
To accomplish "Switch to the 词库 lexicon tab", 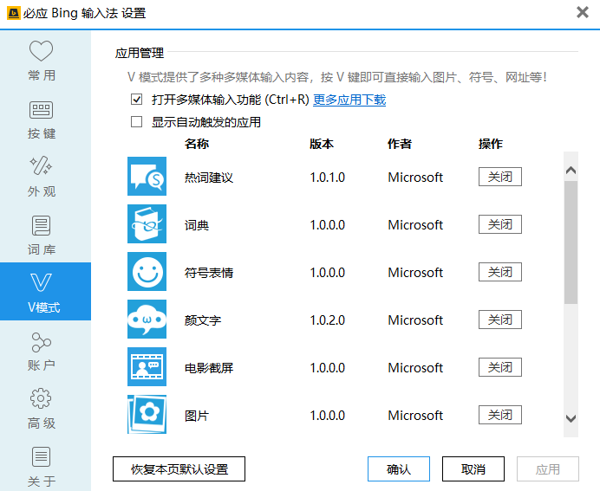I will coord(42,234).
